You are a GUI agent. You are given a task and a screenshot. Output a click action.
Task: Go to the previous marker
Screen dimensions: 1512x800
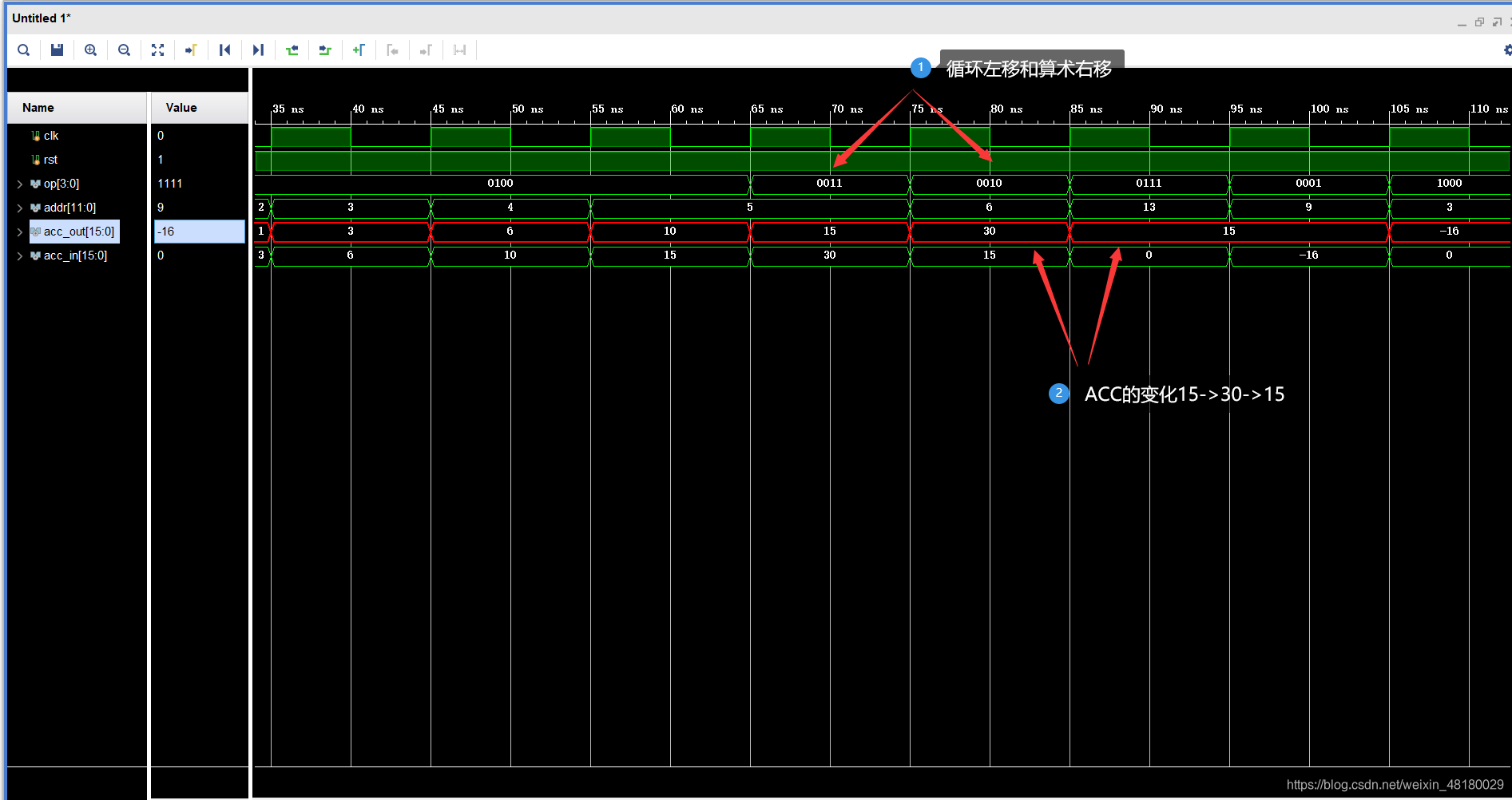click(x=392, y=50)
